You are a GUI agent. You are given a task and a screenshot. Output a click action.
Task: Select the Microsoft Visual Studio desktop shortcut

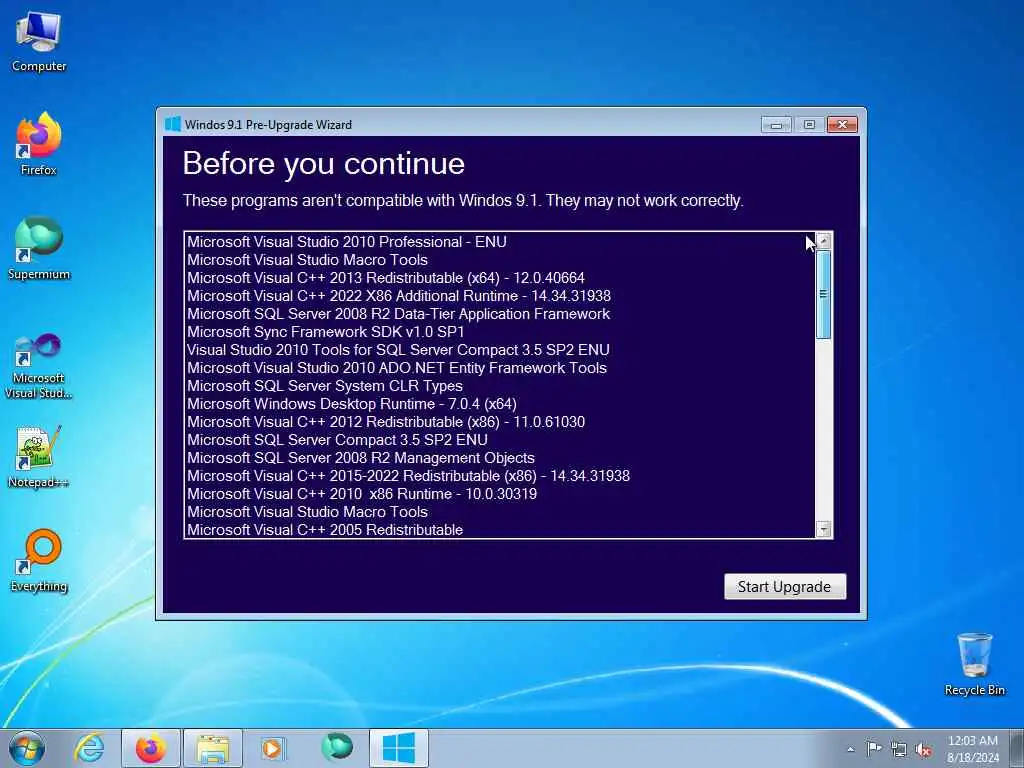click(x=39, y=366)
